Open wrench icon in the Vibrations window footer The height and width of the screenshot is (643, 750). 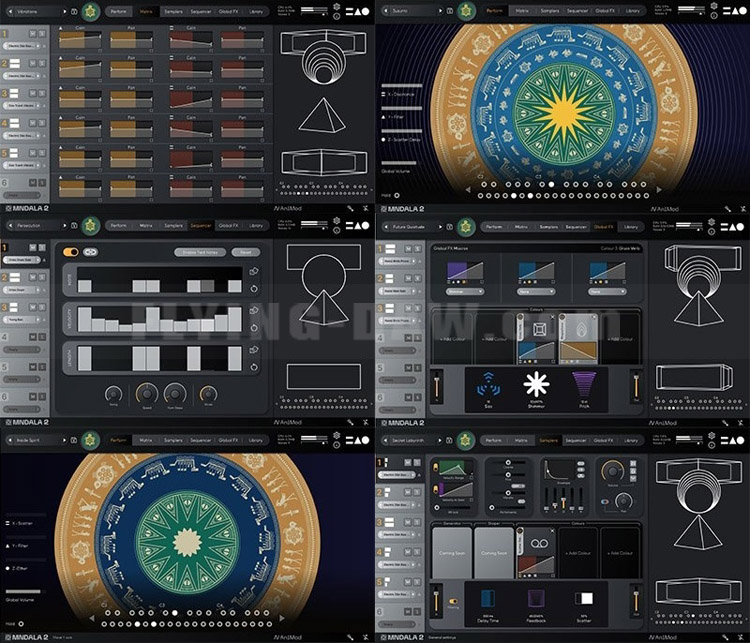(x=351, y=208)
